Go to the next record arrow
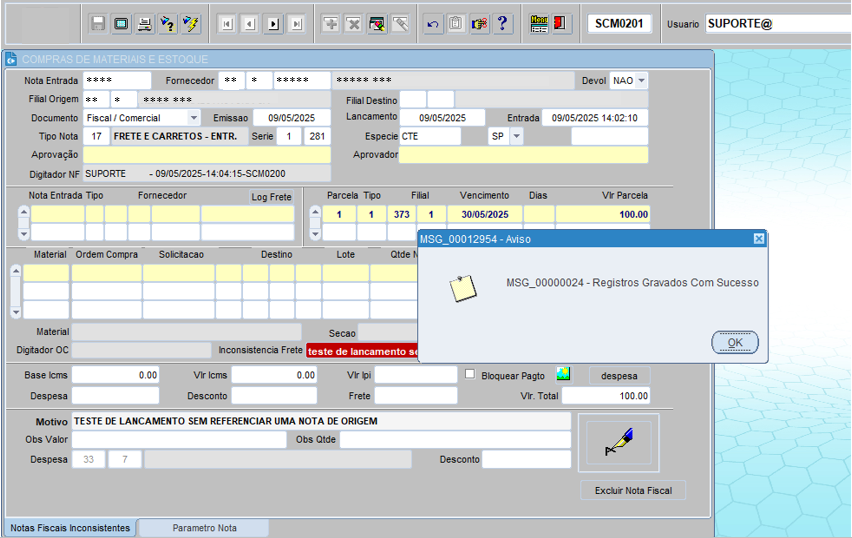 click(x=273, y=23)
